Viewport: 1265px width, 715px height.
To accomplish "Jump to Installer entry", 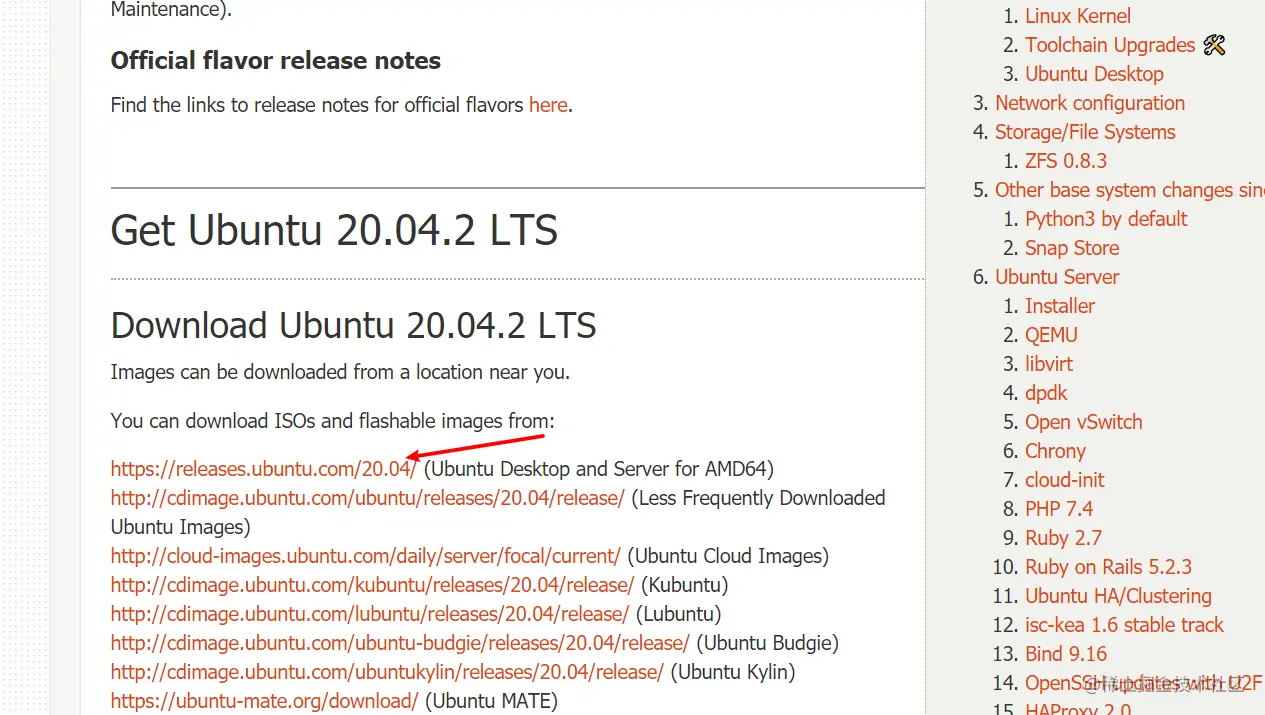I will click(x=1060, y=306).
